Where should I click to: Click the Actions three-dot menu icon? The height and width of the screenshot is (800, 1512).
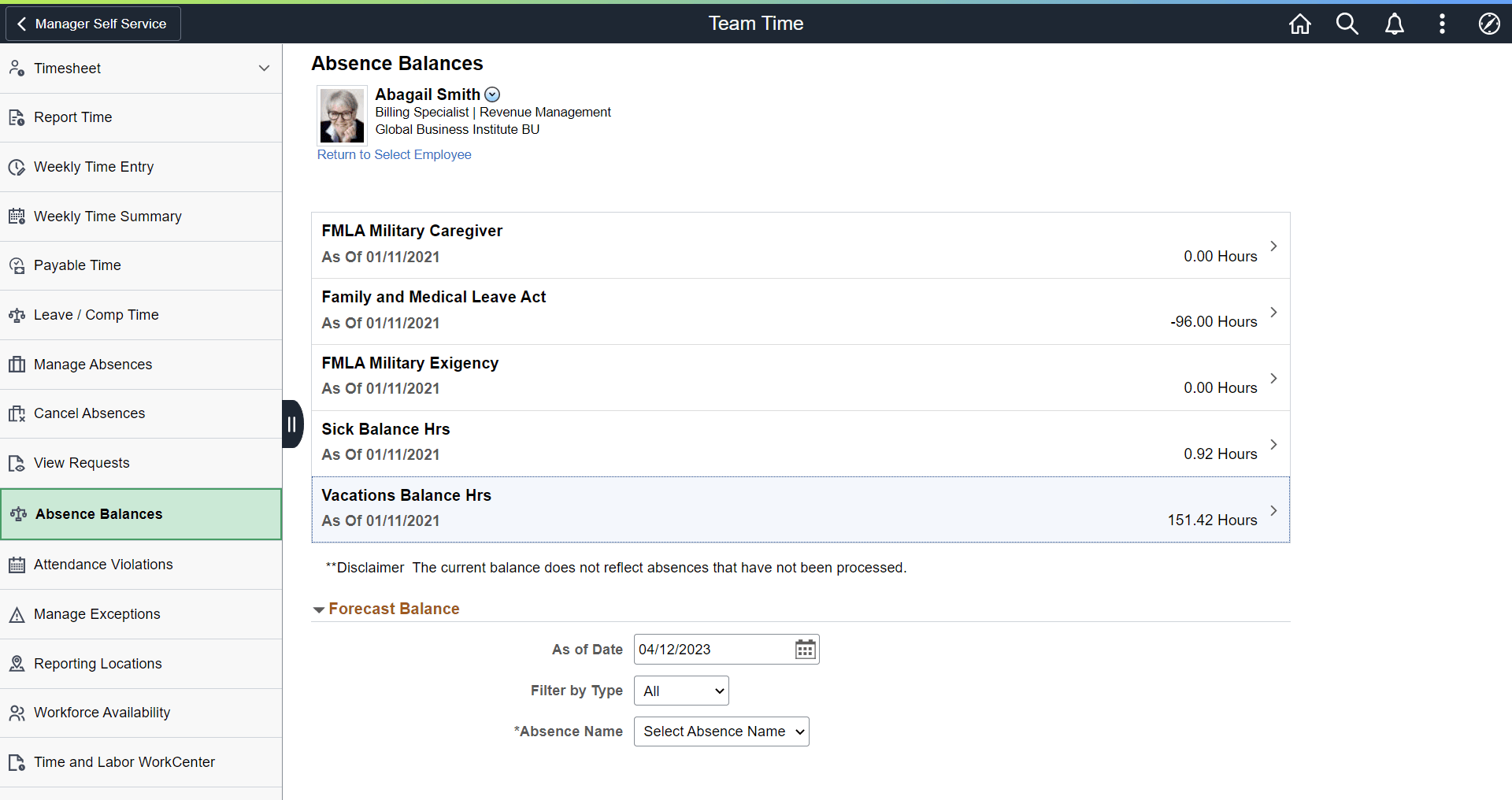pos(1442,24)
